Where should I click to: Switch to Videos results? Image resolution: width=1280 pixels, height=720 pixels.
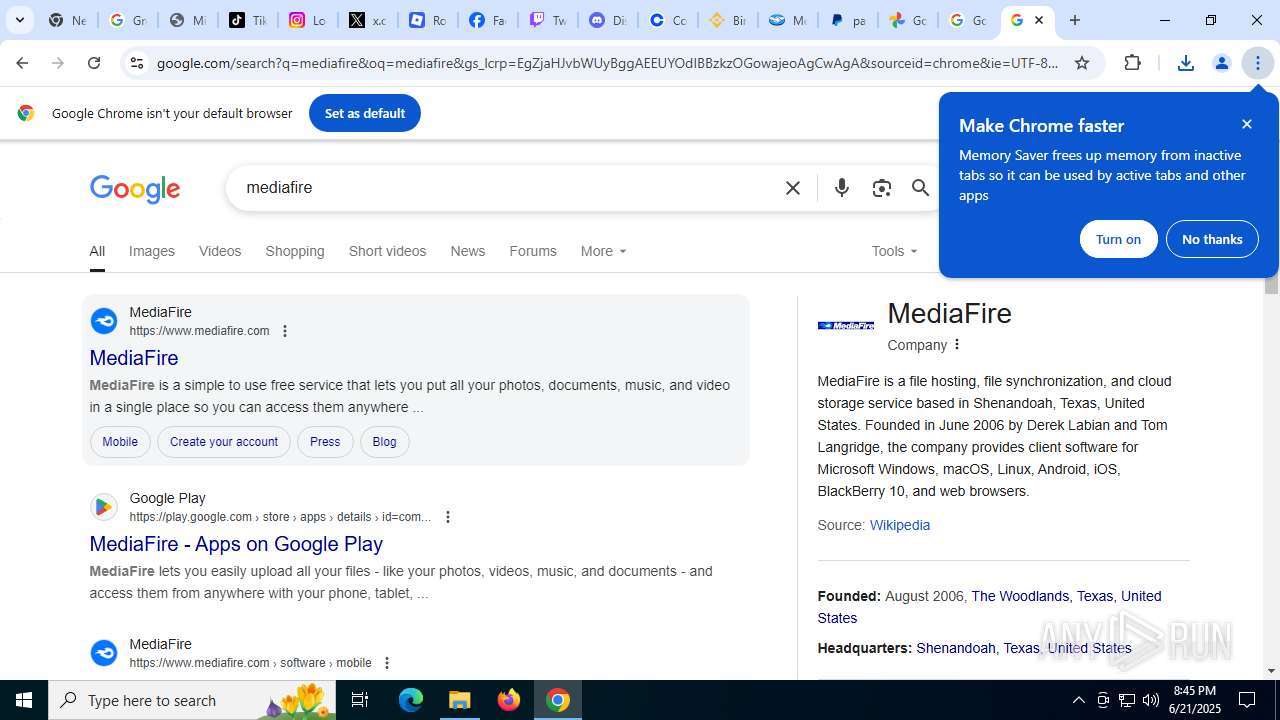(x=220, y=251)
